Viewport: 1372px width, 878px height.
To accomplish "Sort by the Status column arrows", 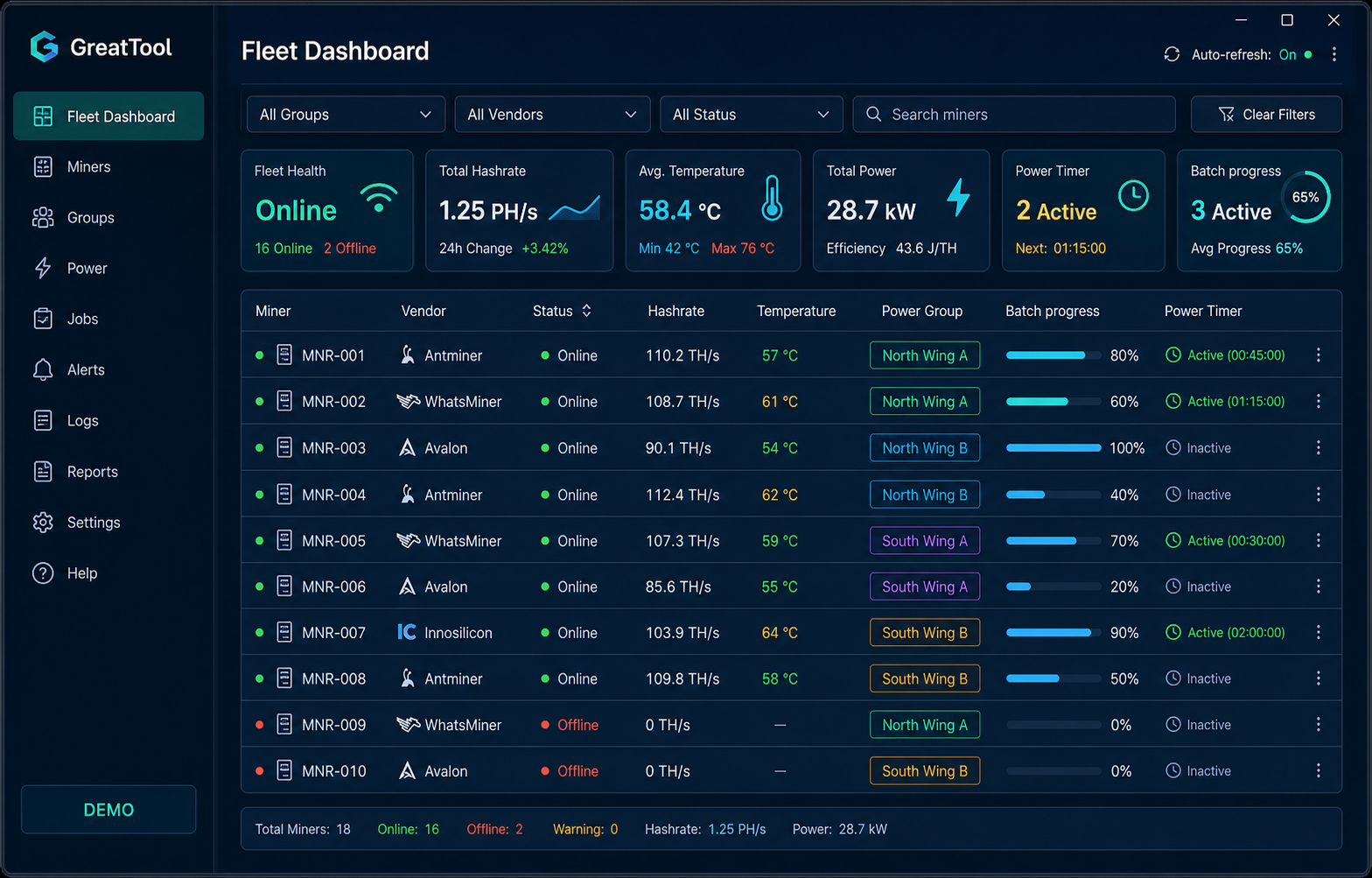I will (x=587, y=311).
